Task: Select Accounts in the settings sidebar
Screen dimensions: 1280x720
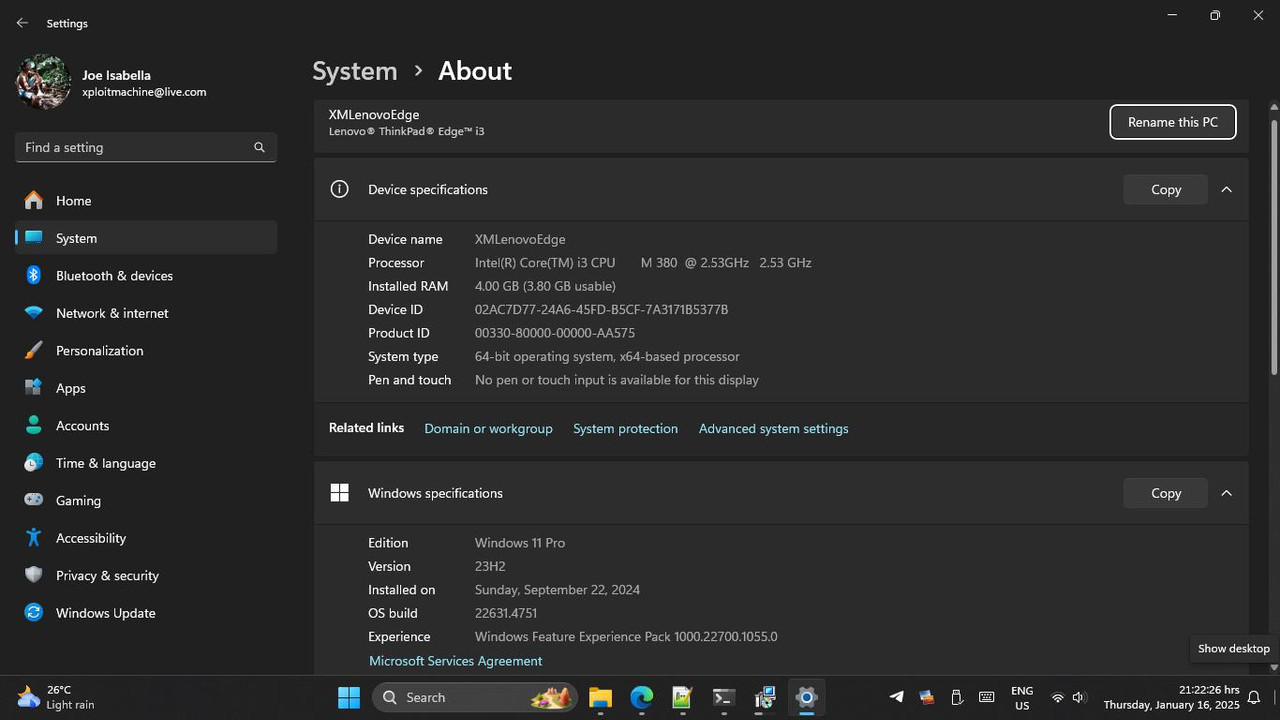Action: click(82, 426)
